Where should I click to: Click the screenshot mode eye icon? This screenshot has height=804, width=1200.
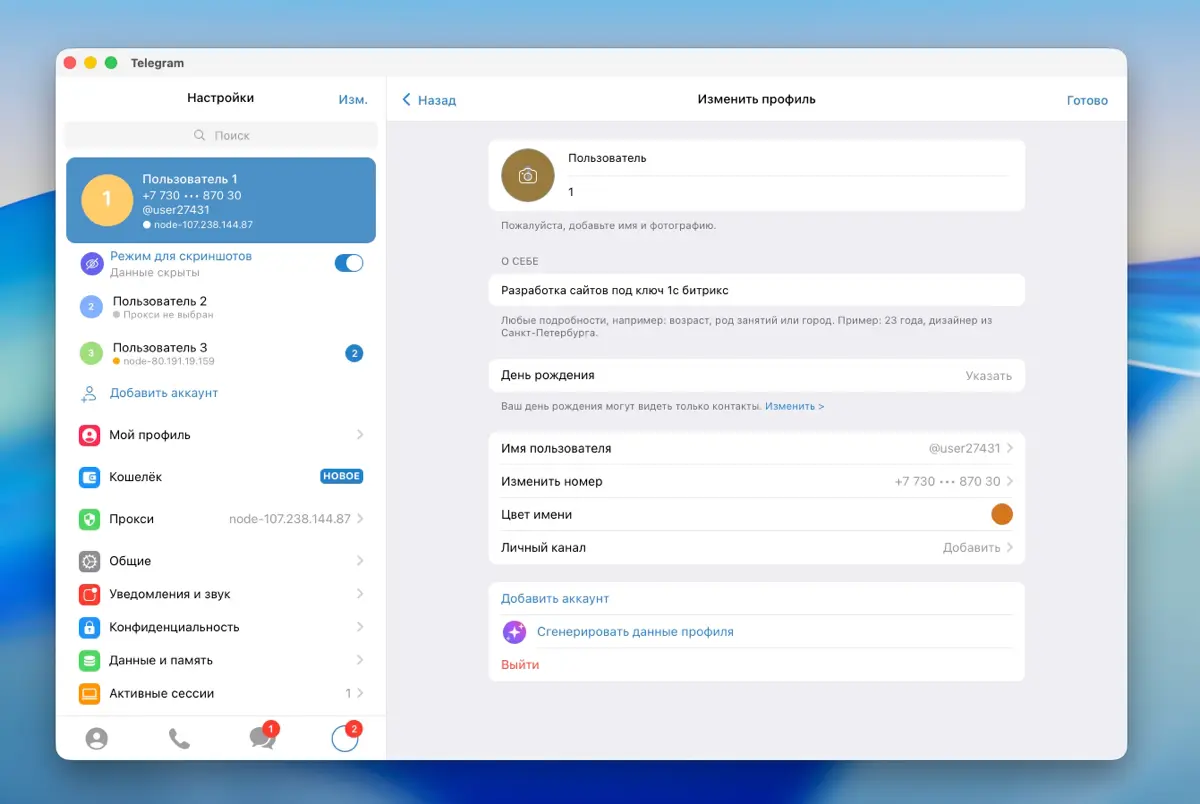(x=91, y=264)
